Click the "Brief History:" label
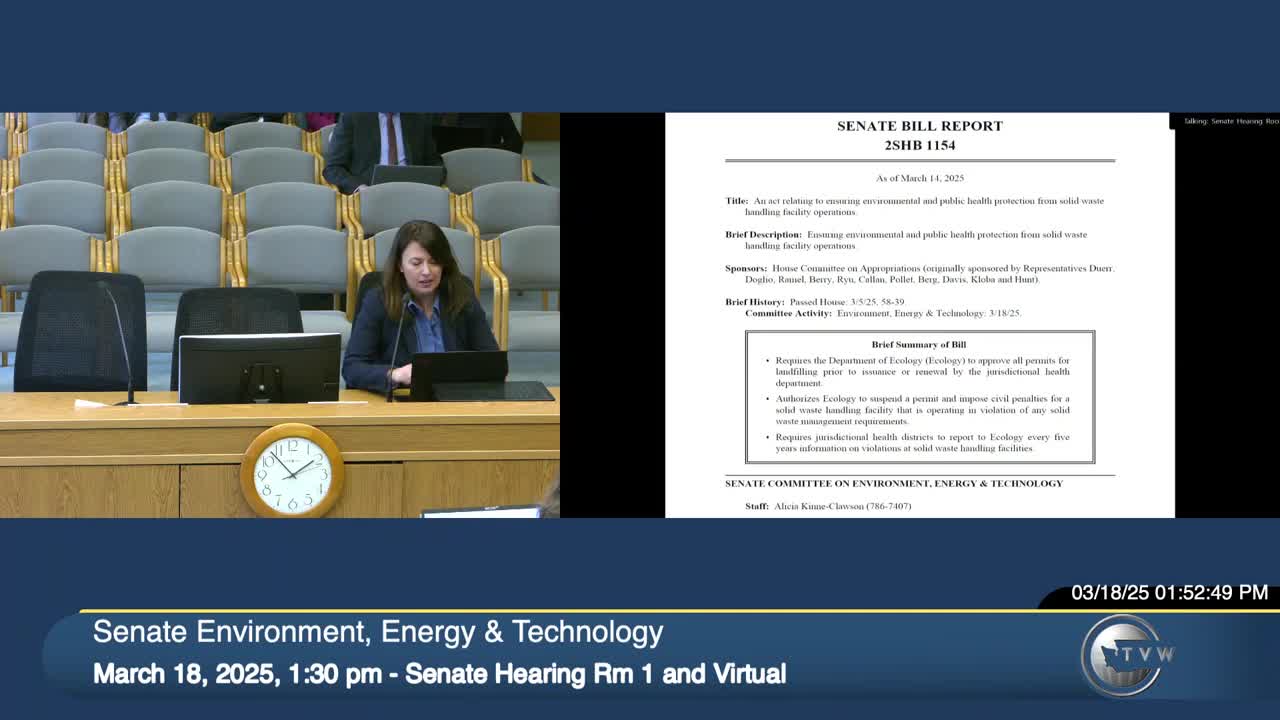1280x720 pixels. coord(755,302)
